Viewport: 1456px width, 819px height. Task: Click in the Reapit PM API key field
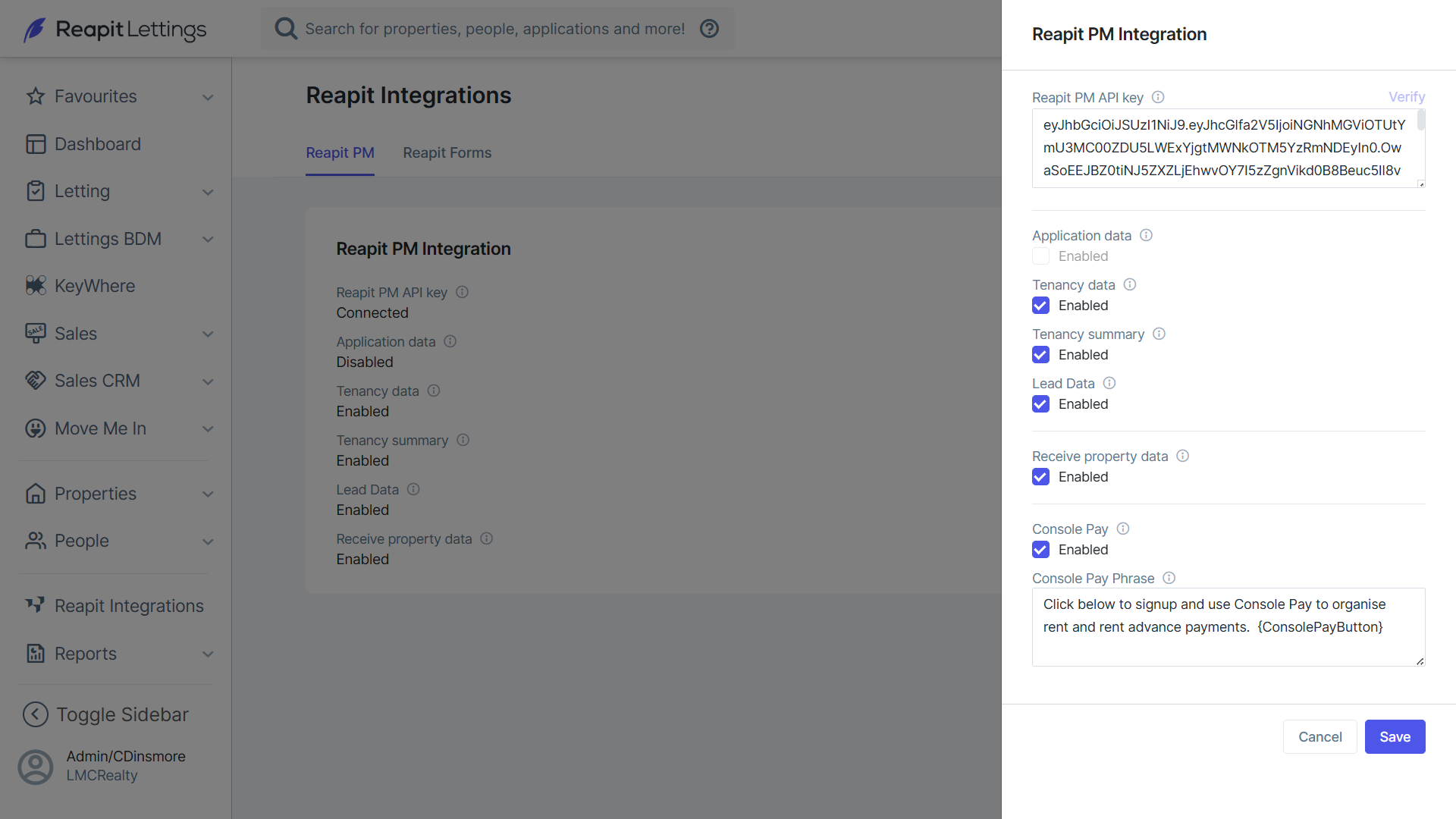tap(1228, 148)
